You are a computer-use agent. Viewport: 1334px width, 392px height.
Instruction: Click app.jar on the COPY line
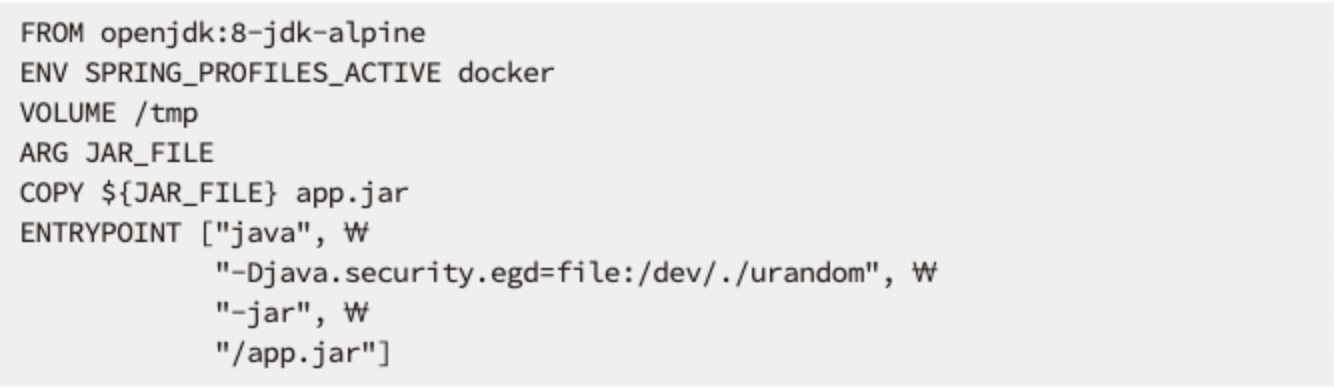pos(352,194)
